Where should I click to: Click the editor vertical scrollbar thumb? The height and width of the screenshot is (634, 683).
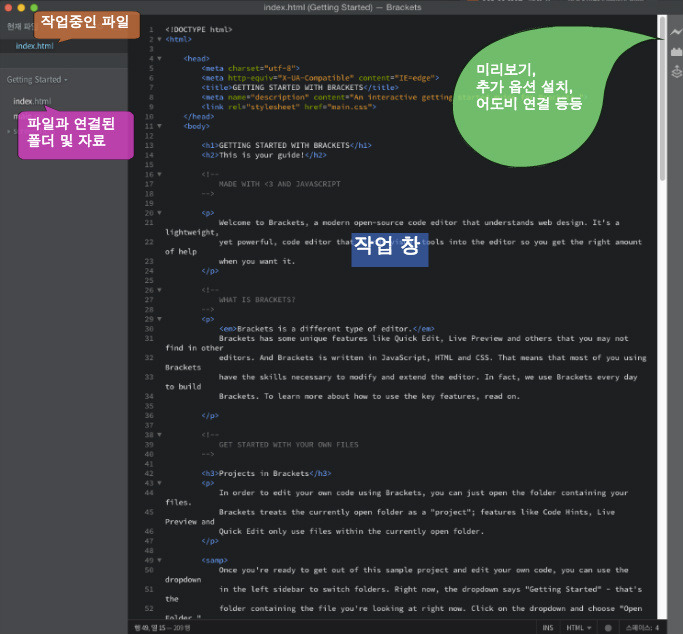[x=662, y=98]
